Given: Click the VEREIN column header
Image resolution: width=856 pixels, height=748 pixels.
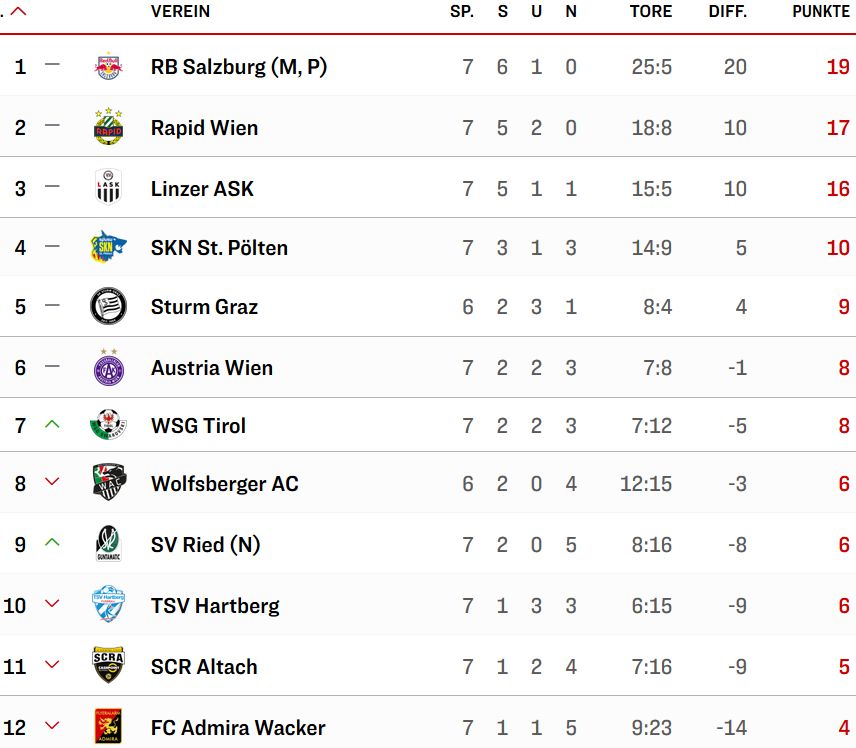Looking at the screenshot, I should (x=180, y=12).
